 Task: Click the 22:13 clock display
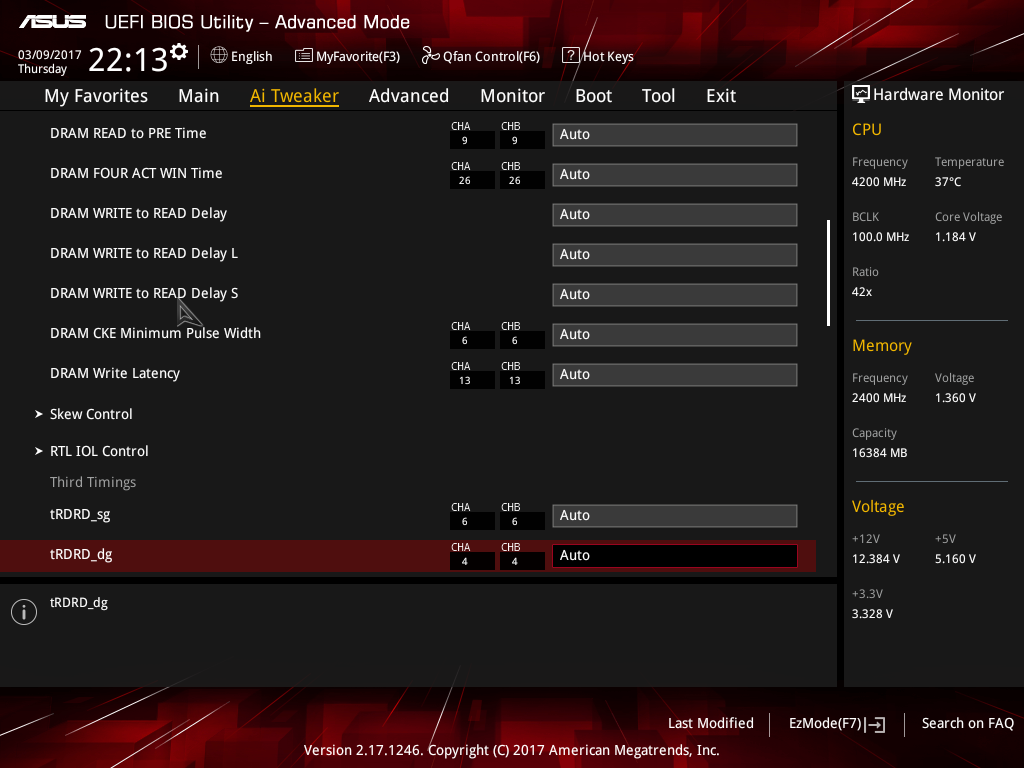128,60
